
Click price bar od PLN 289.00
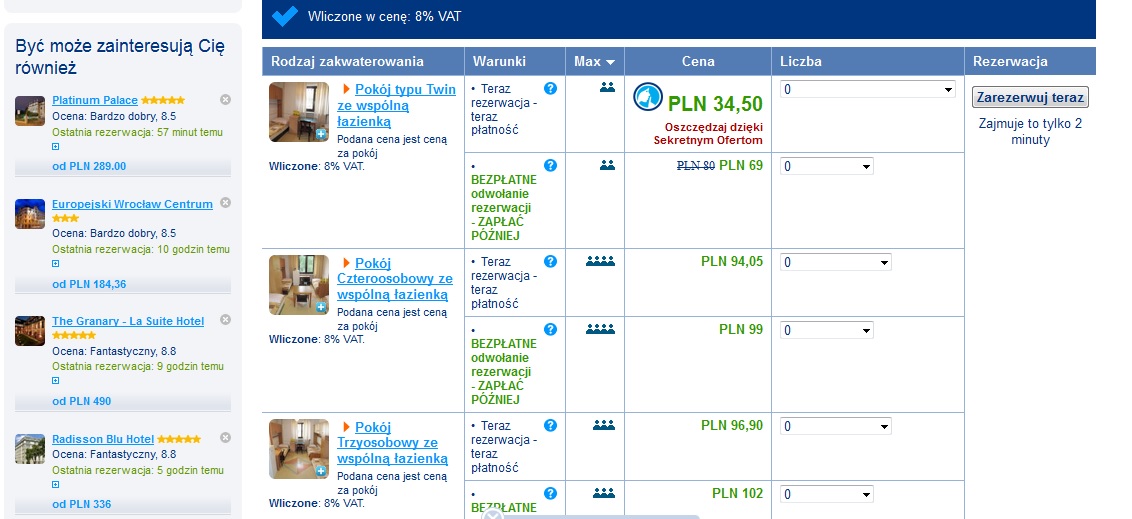click(123, 166)
